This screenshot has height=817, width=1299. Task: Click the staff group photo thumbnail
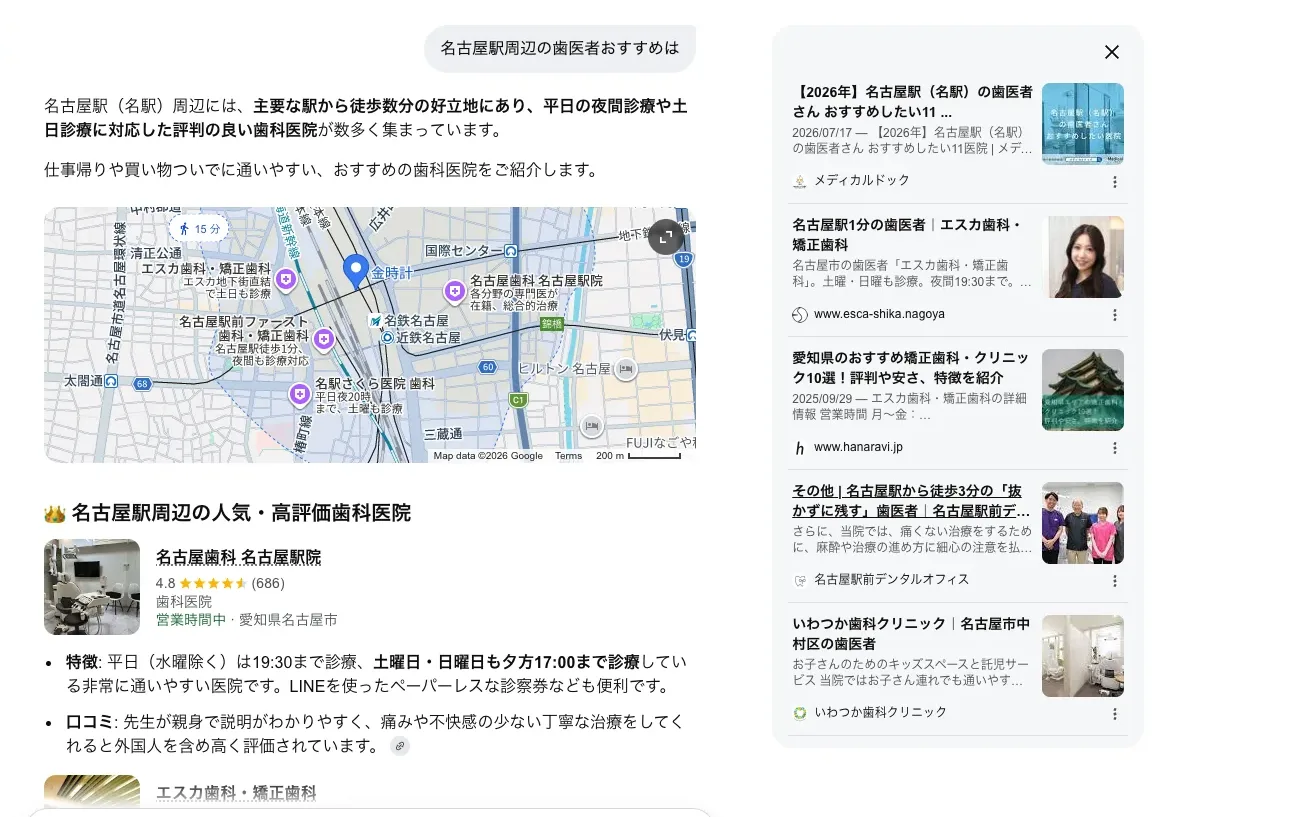pyautogui.click(x=1083, y=523)
